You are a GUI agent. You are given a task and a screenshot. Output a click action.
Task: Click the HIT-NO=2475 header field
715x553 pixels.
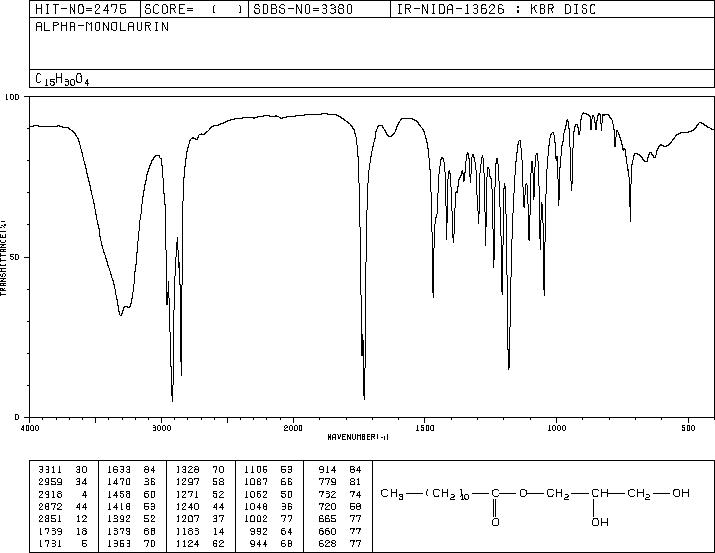point(85,9)
